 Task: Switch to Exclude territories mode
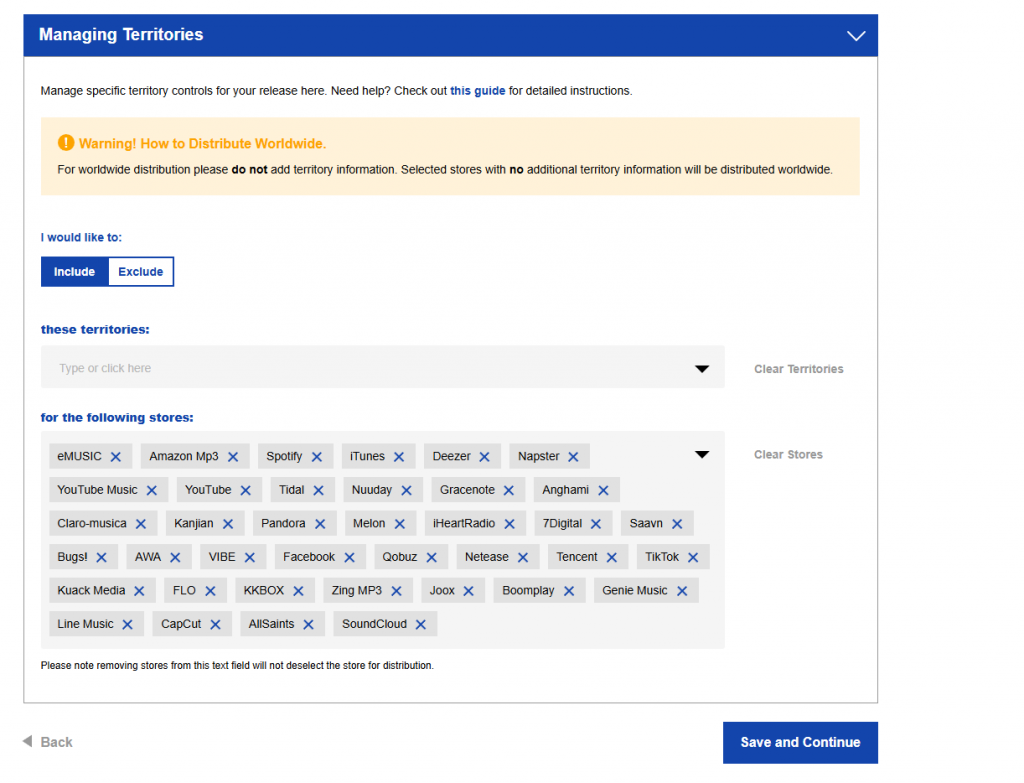pyautogui.click(x=140, y=272)
